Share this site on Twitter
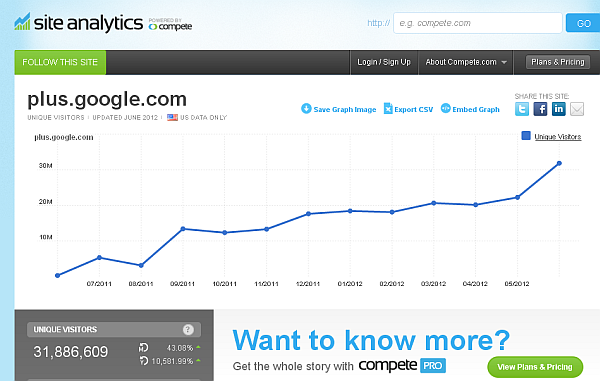This screenshot has width=600, height=381. pyautogui.click(x=522, y=109)
